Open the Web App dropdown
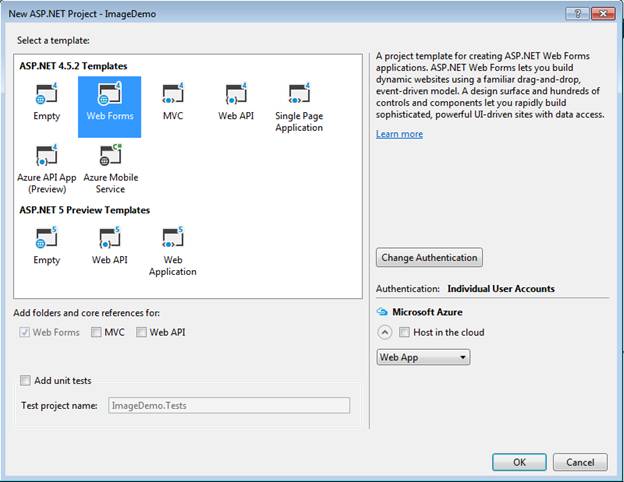The image size is (624, 482). coord(423,357)
